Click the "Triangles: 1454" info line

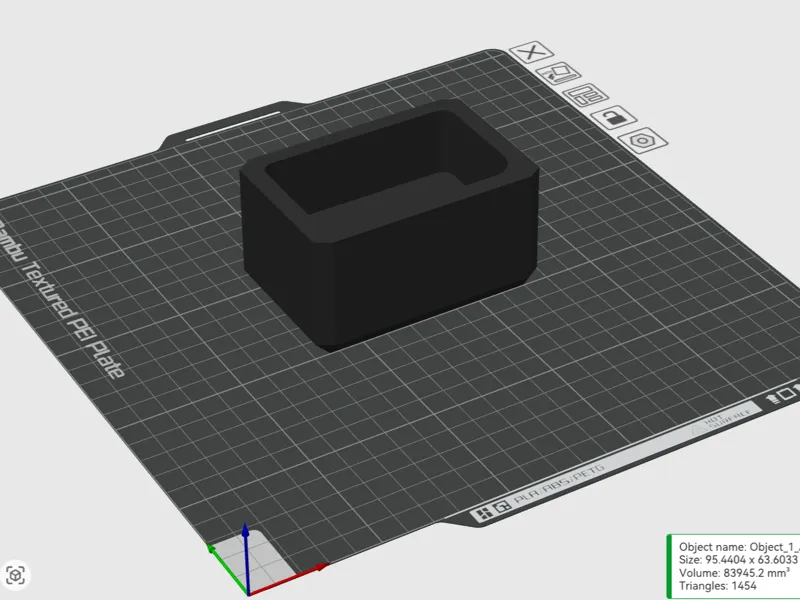(717, 586)
